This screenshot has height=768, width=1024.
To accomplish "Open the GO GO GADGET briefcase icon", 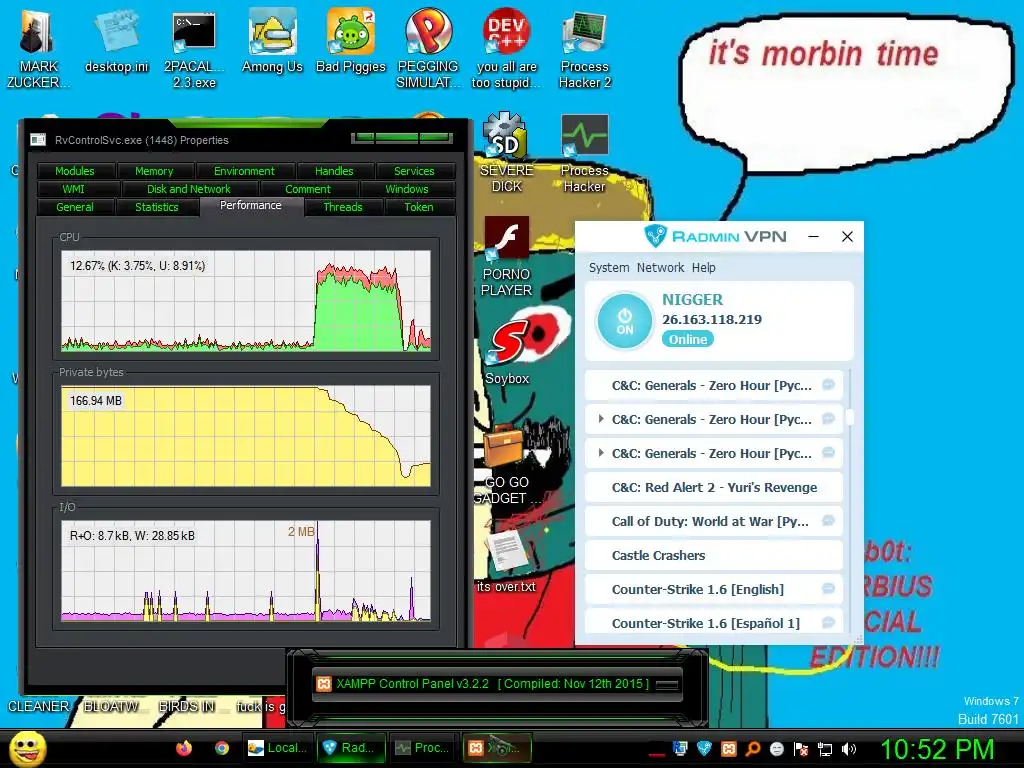I will tap(507, 464).
